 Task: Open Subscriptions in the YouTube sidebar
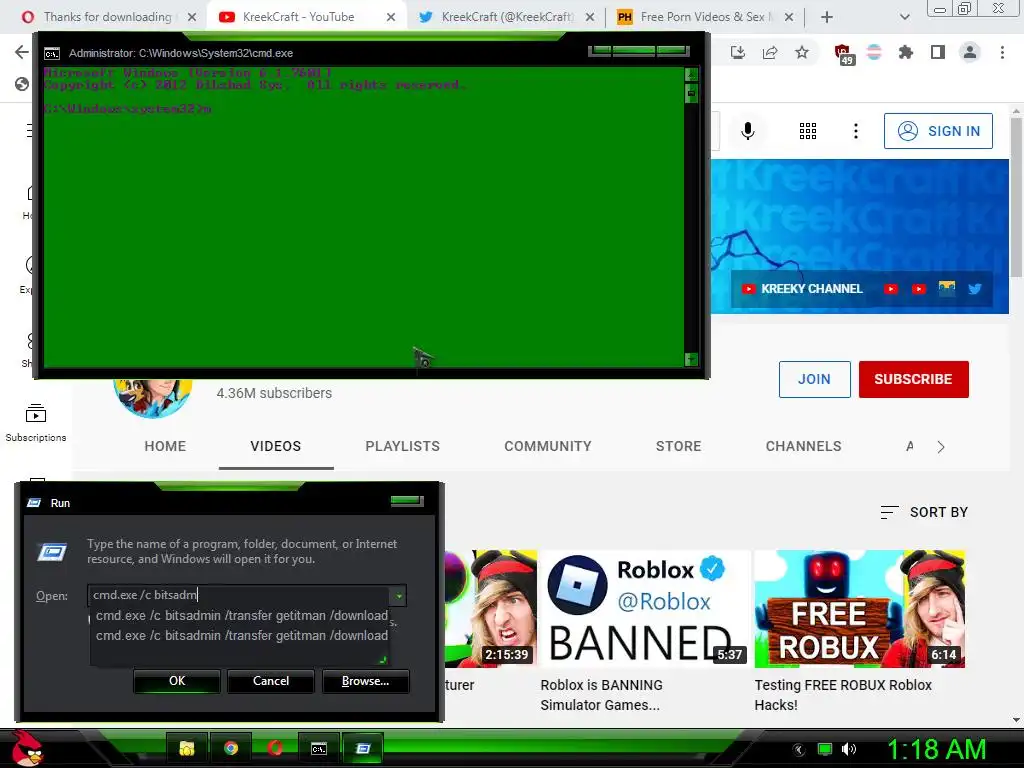click(x=36, y=423)
